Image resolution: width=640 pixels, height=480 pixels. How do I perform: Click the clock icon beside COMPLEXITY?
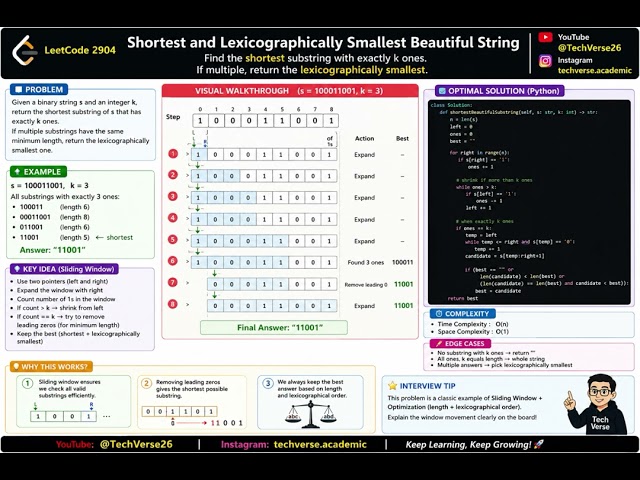tap(439, 314)
